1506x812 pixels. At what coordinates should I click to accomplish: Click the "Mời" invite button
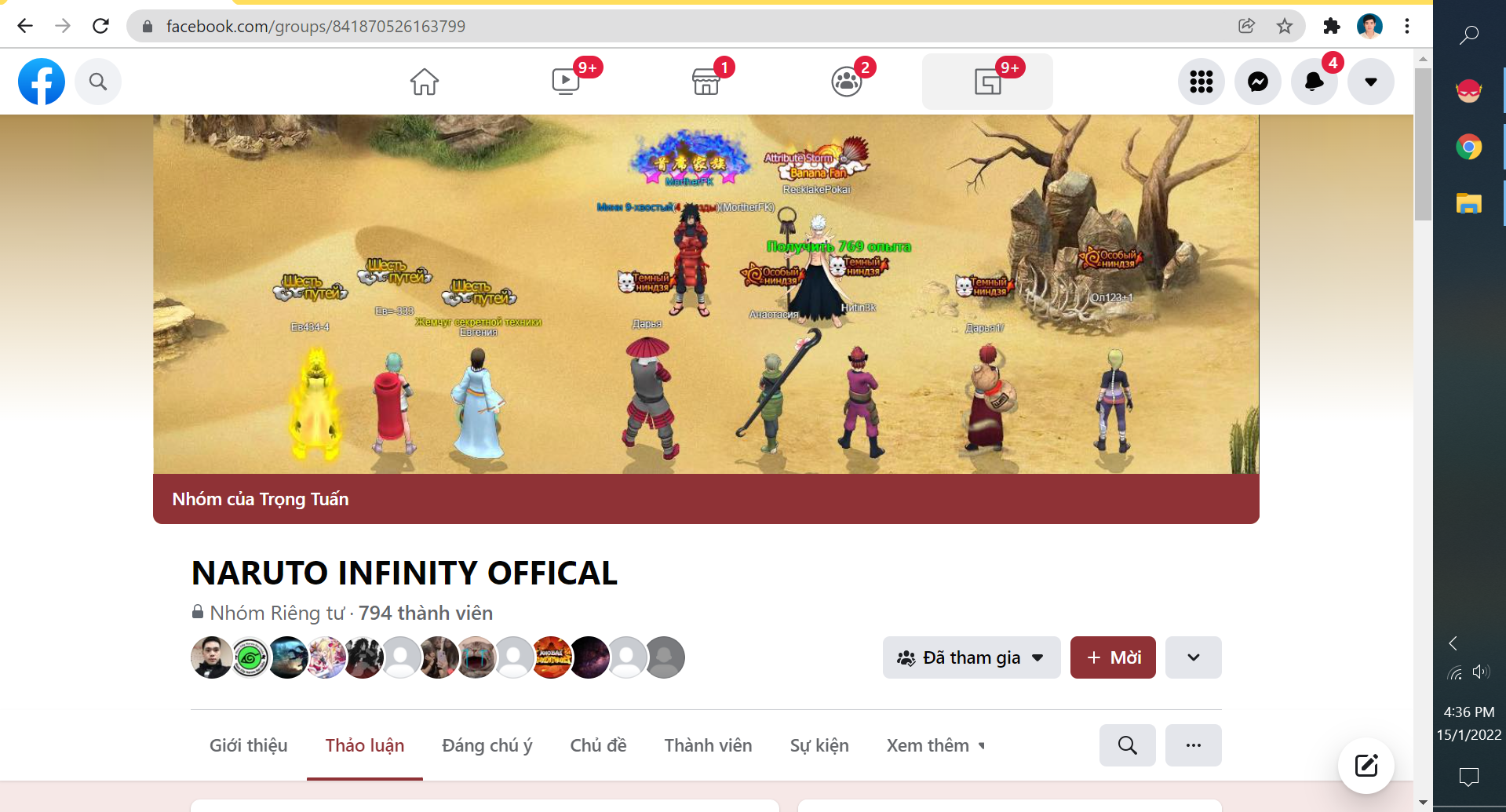[1113, 657]
